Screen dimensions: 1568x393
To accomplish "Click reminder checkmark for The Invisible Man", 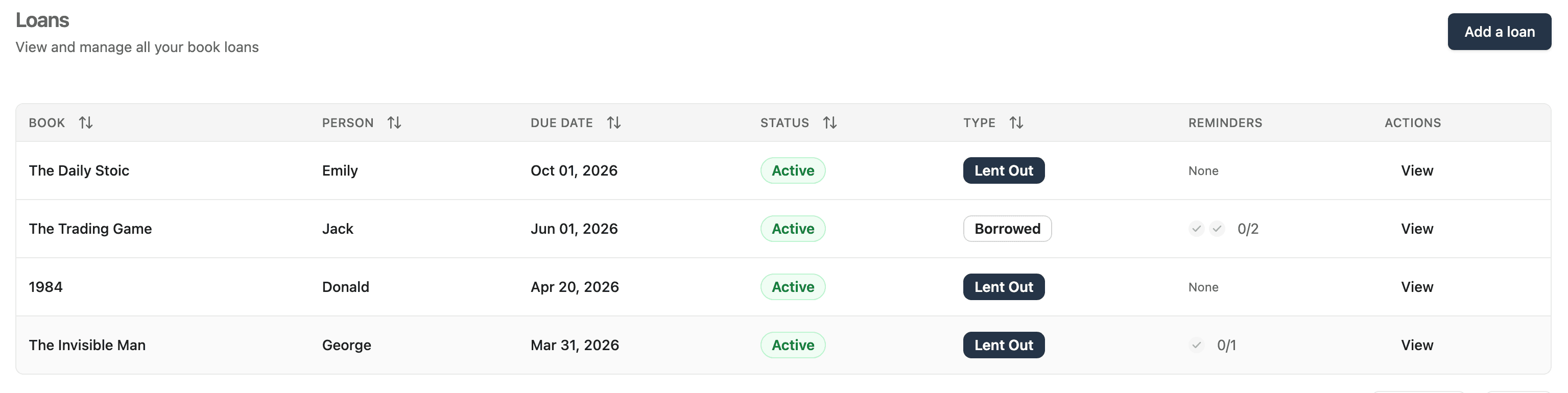I will (x=1196, y=346).
